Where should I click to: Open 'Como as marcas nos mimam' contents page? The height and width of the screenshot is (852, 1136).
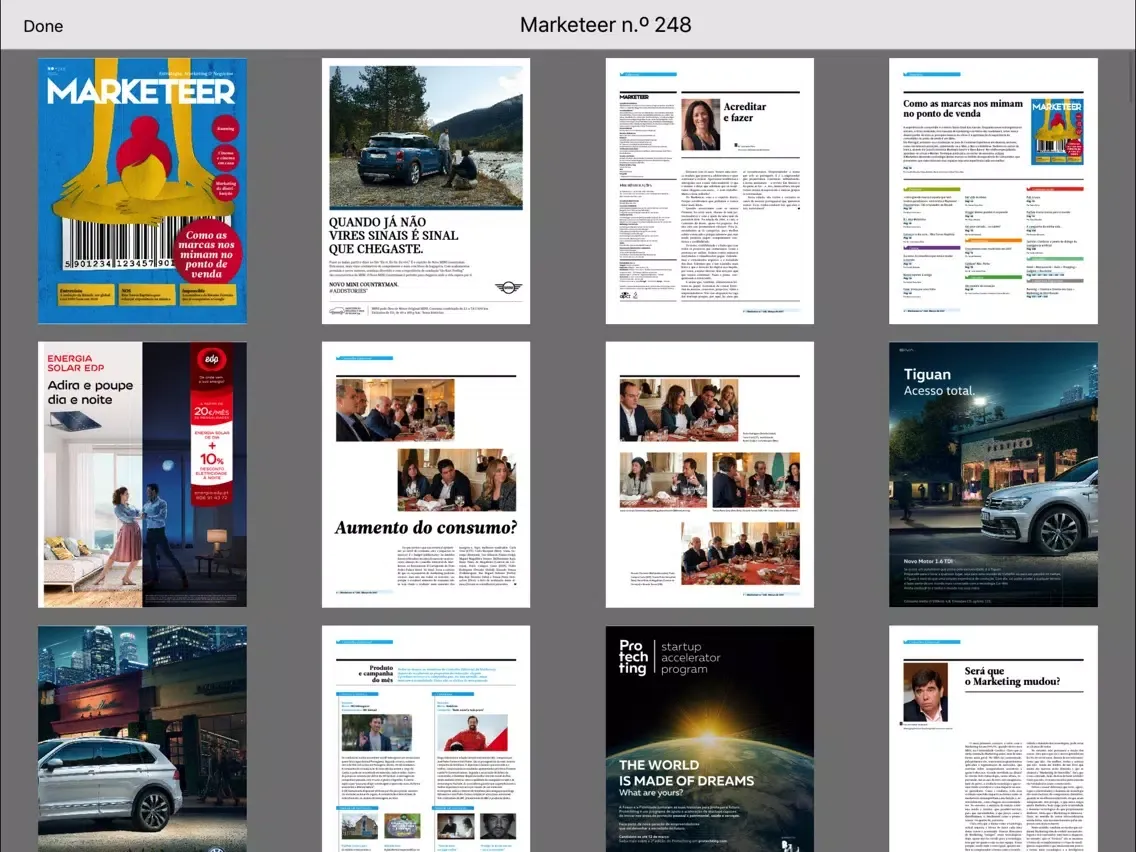[993, 191]
